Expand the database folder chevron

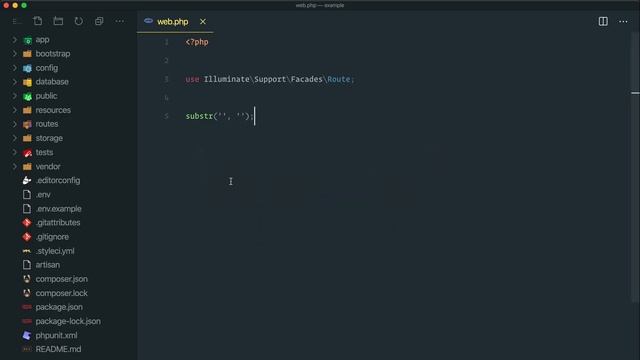tap(15, 82)
